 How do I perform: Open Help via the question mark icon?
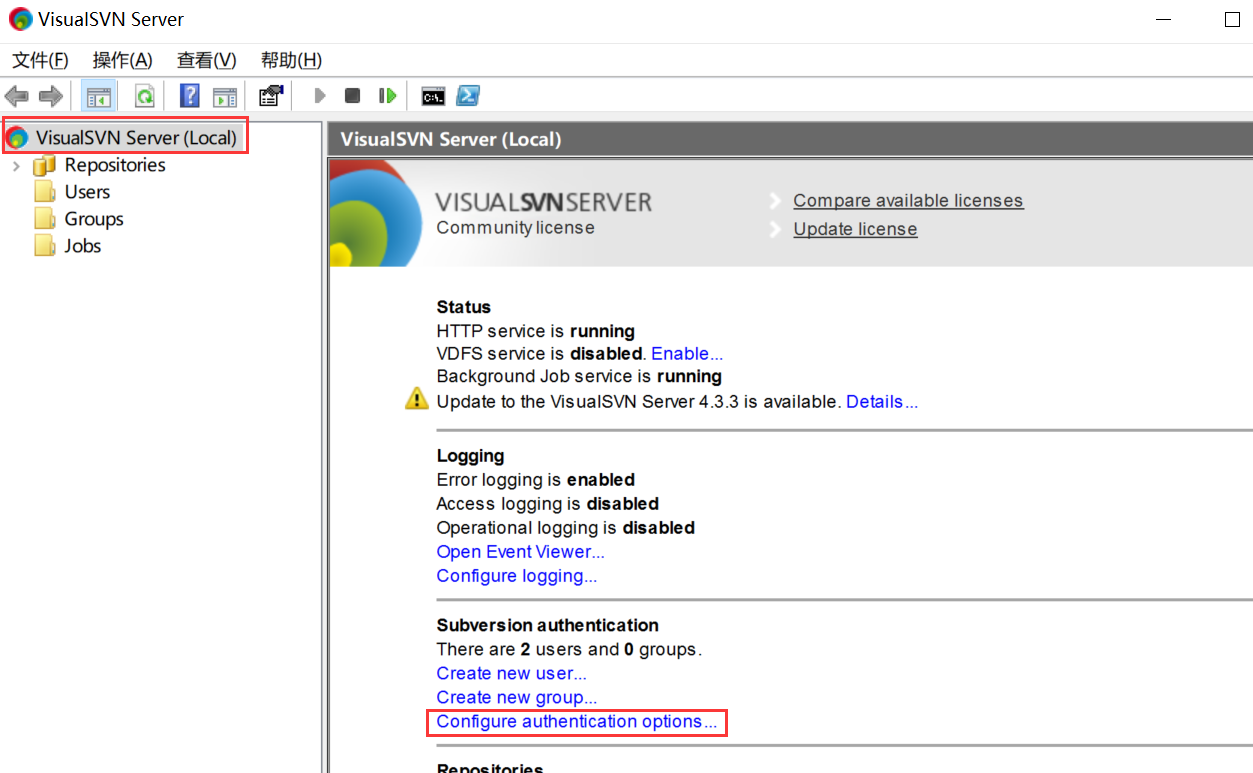[190, 96]
